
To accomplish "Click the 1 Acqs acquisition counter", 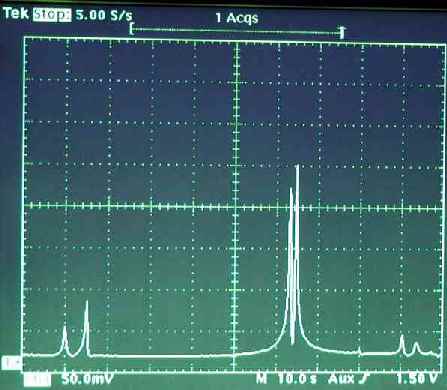I will point(237,18).
